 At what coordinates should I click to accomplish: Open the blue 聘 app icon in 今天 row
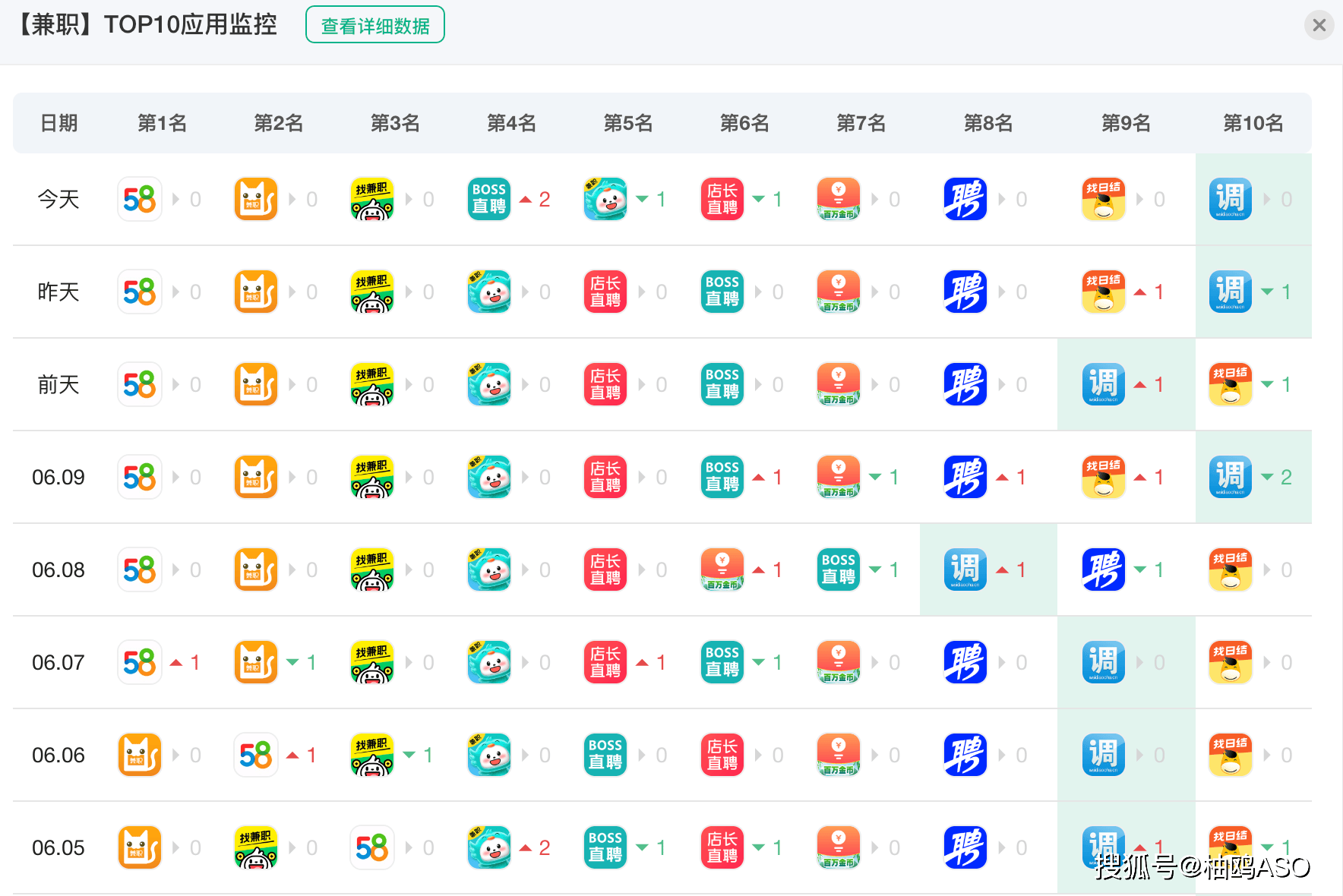(x=965, y=199)
